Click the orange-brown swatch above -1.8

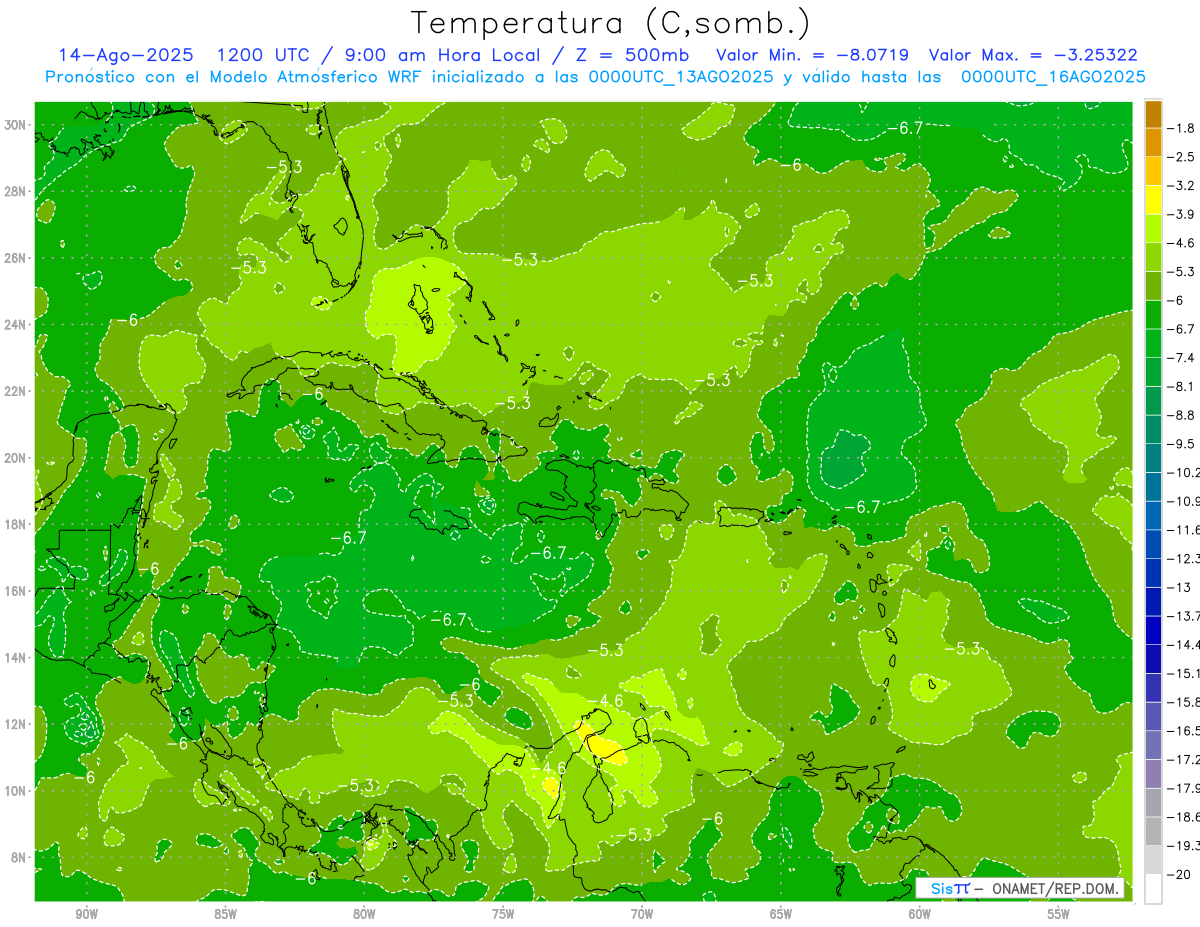pos(1154,115)
